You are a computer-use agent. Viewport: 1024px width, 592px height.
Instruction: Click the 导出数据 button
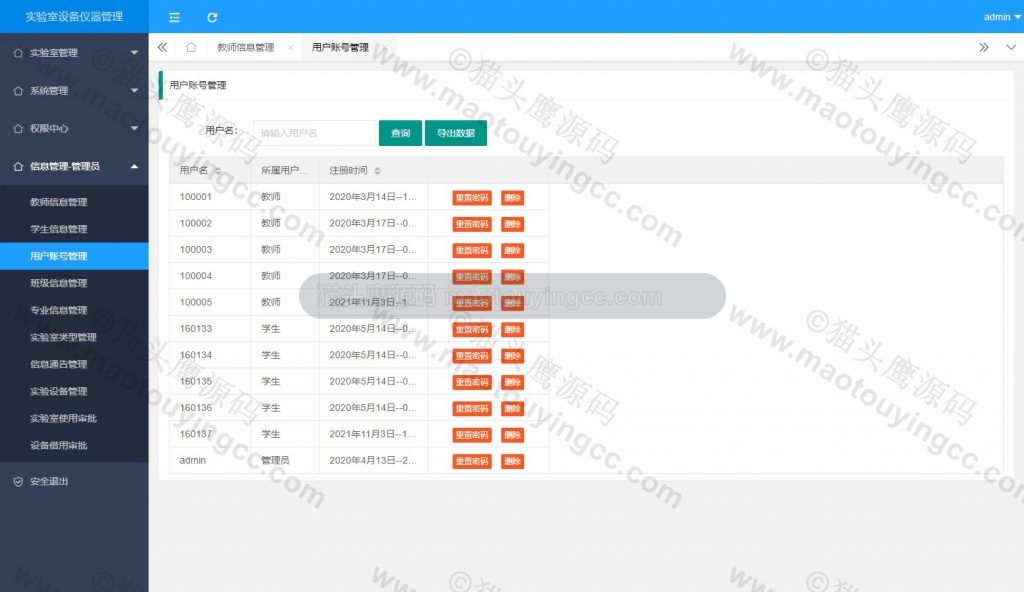click(456, 133)
